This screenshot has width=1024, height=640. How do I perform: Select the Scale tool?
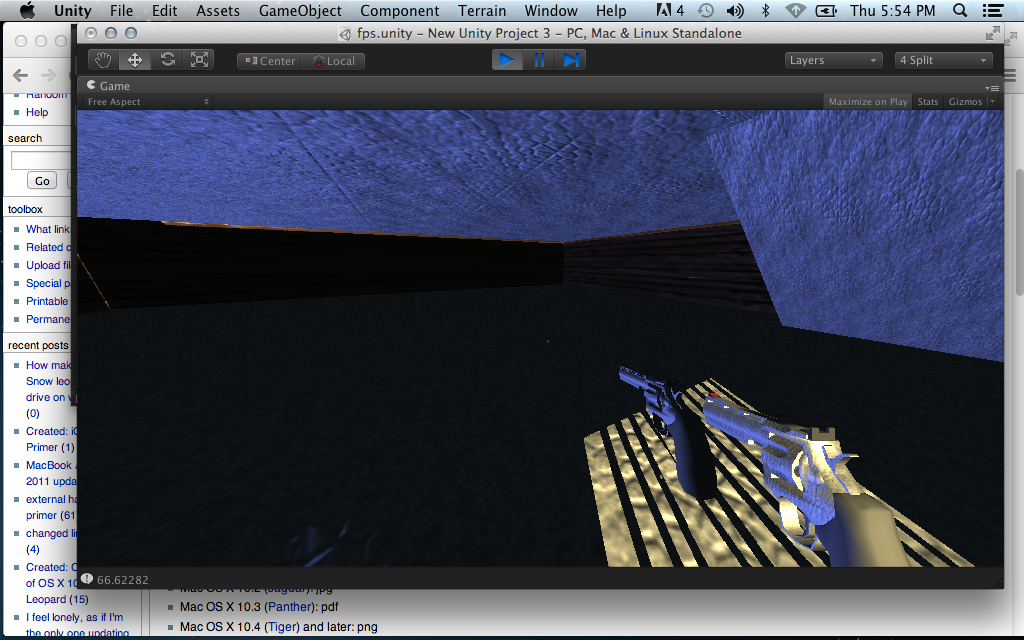(x=198, y=59)
